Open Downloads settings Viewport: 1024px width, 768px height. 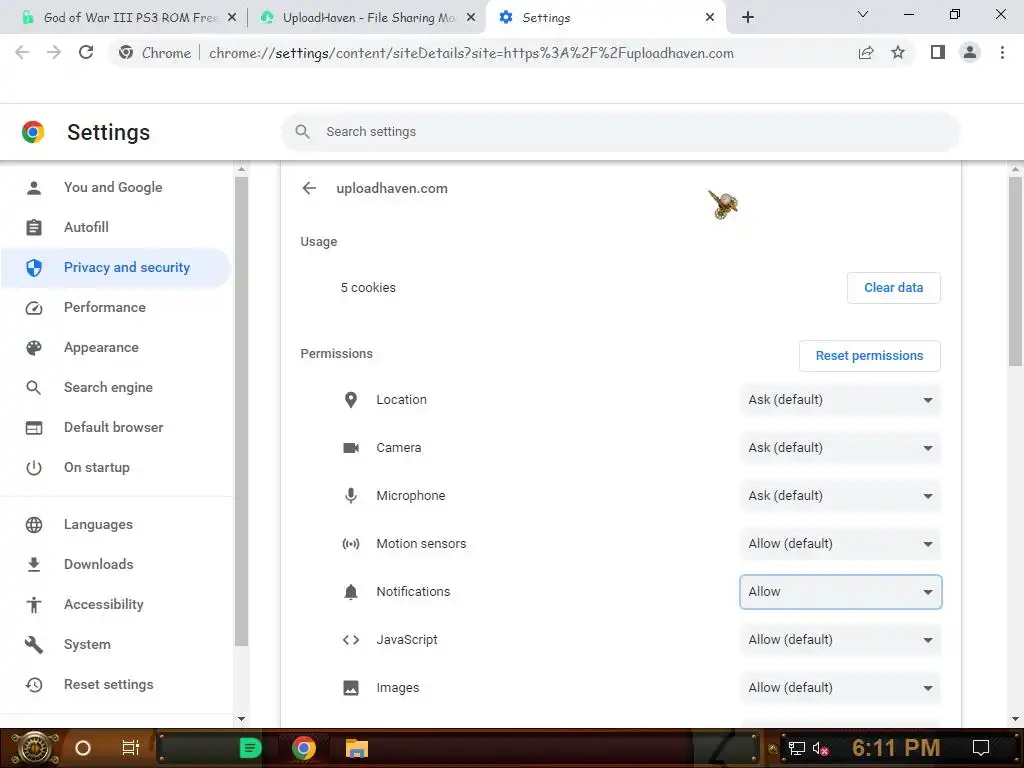(116, 564)
